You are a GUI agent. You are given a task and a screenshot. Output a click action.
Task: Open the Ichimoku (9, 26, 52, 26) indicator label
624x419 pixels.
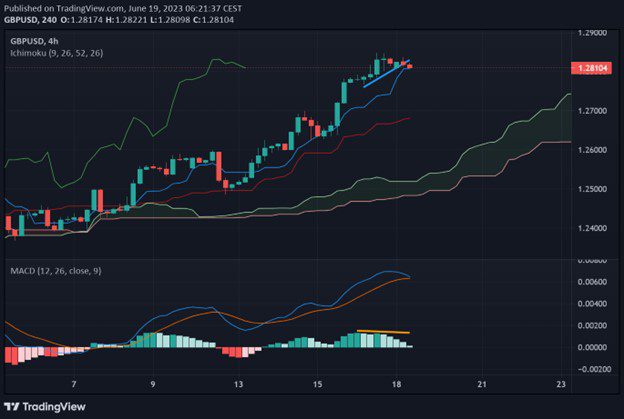[x=56, y=52]
